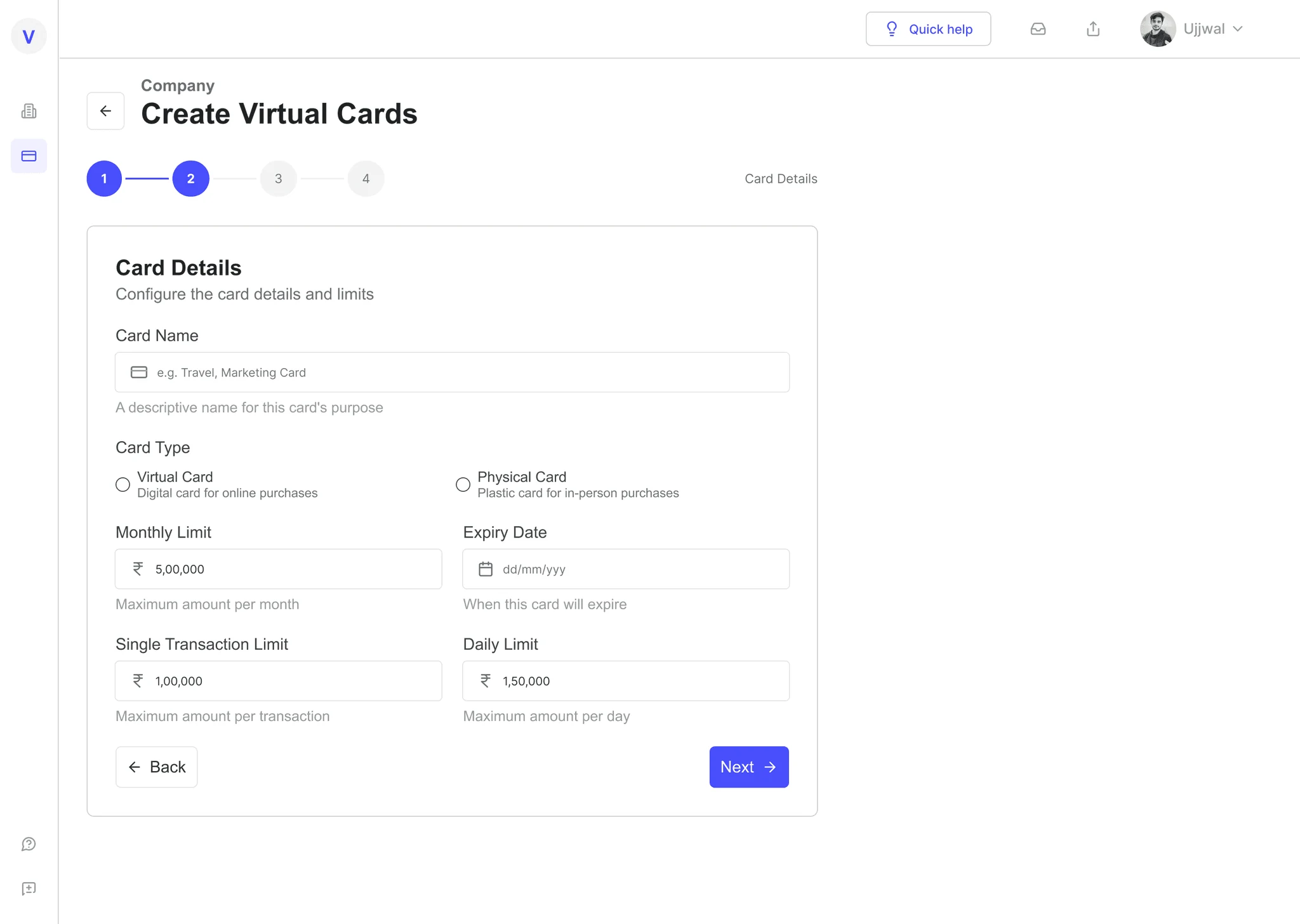
Task: Select the cards icon in sidebar
Action: point(29,156)
